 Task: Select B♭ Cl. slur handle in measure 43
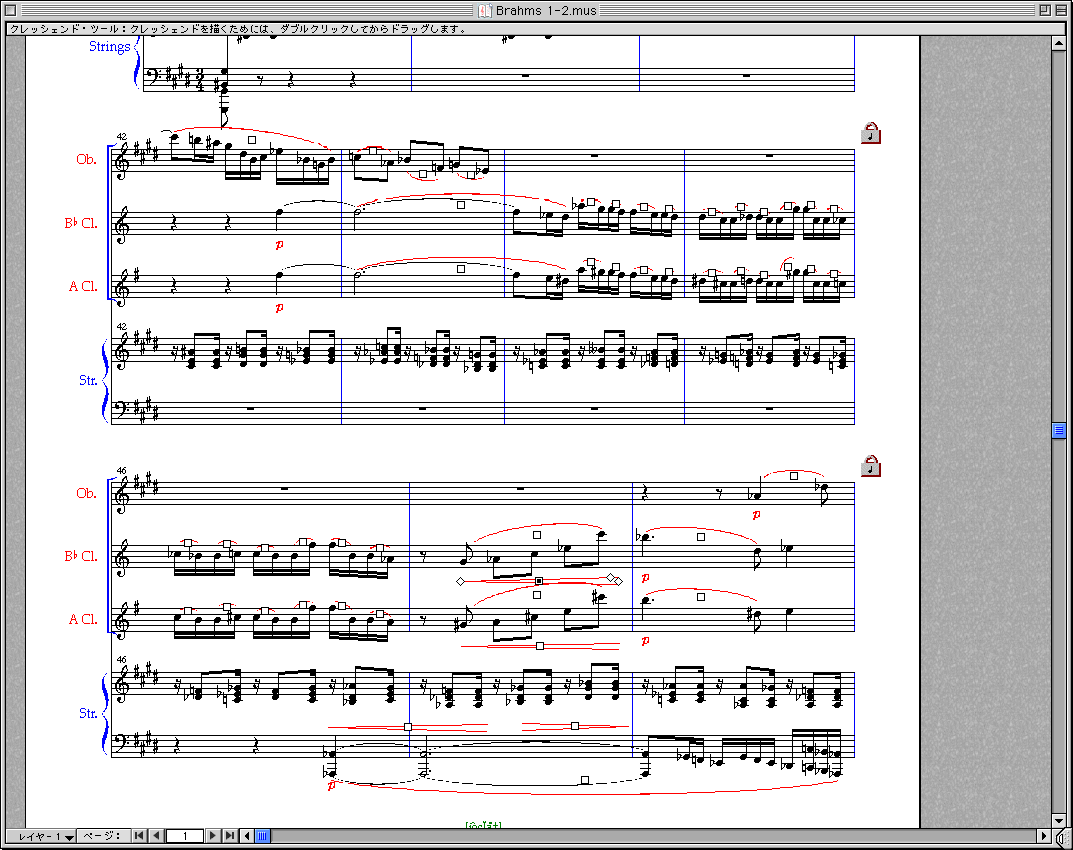[x=461, y=205]
